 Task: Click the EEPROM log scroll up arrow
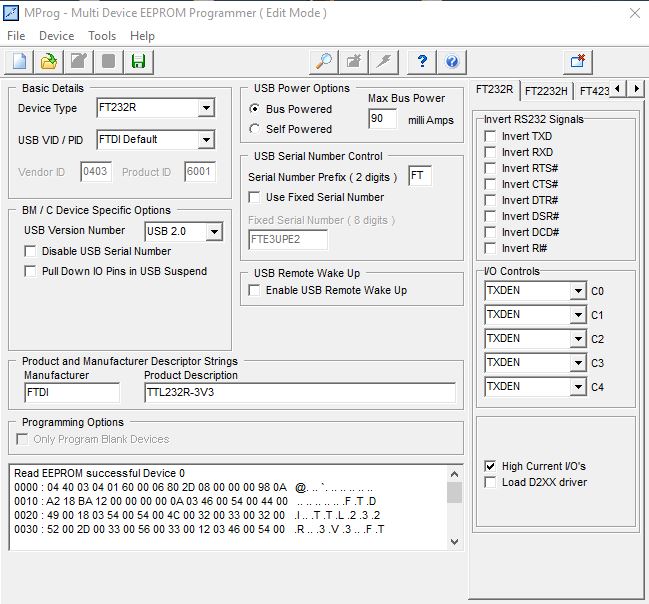pyautogui.click(x=454, y=474)
